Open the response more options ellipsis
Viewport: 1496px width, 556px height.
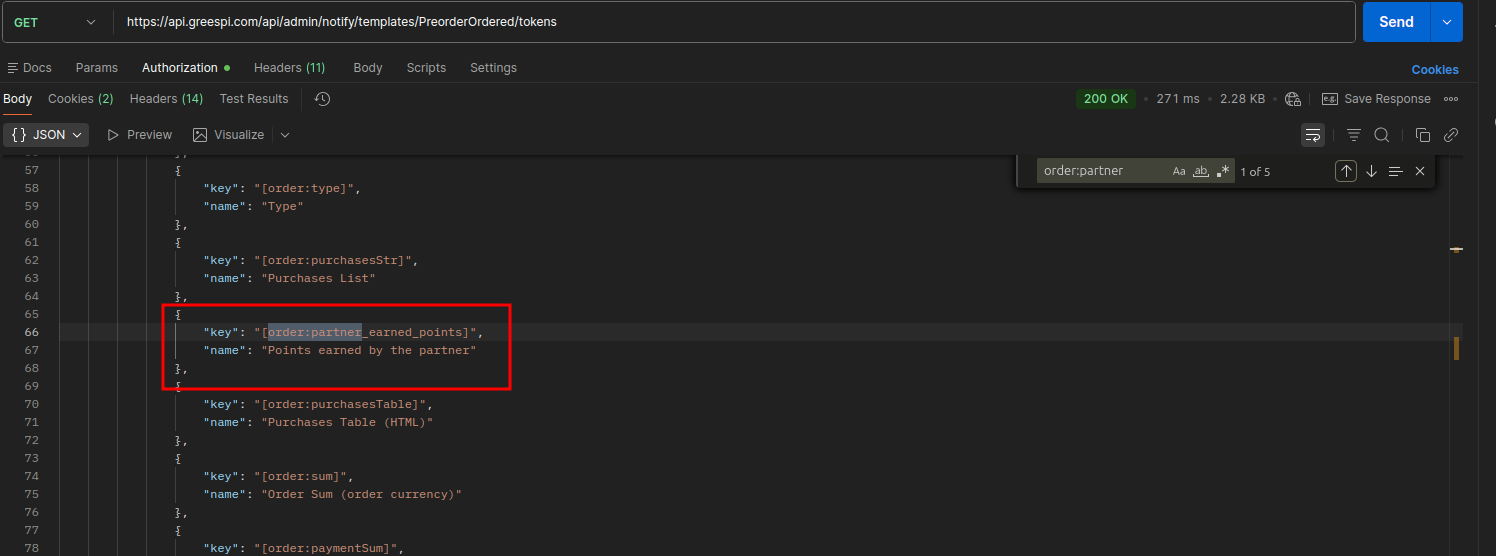pos(1451,99)
